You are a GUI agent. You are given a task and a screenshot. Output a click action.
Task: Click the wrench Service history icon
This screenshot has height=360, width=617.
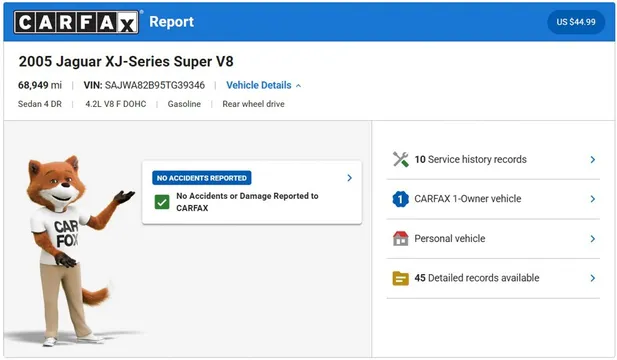(401, 159)
